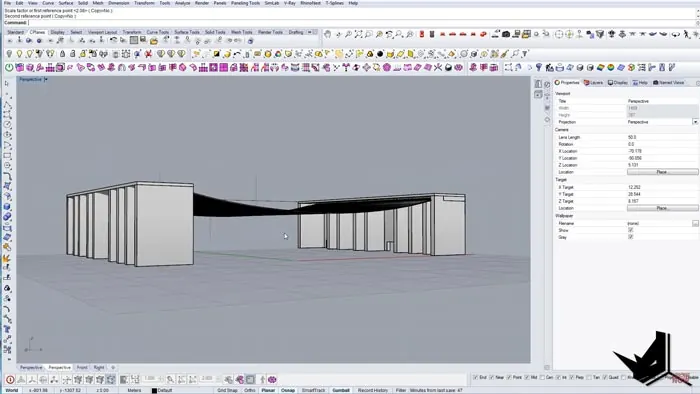Image resolution: width=700 pixels, height=394 pixels.
Task: Switch to the Layers panel tab
Action: [x=594, y=83]
